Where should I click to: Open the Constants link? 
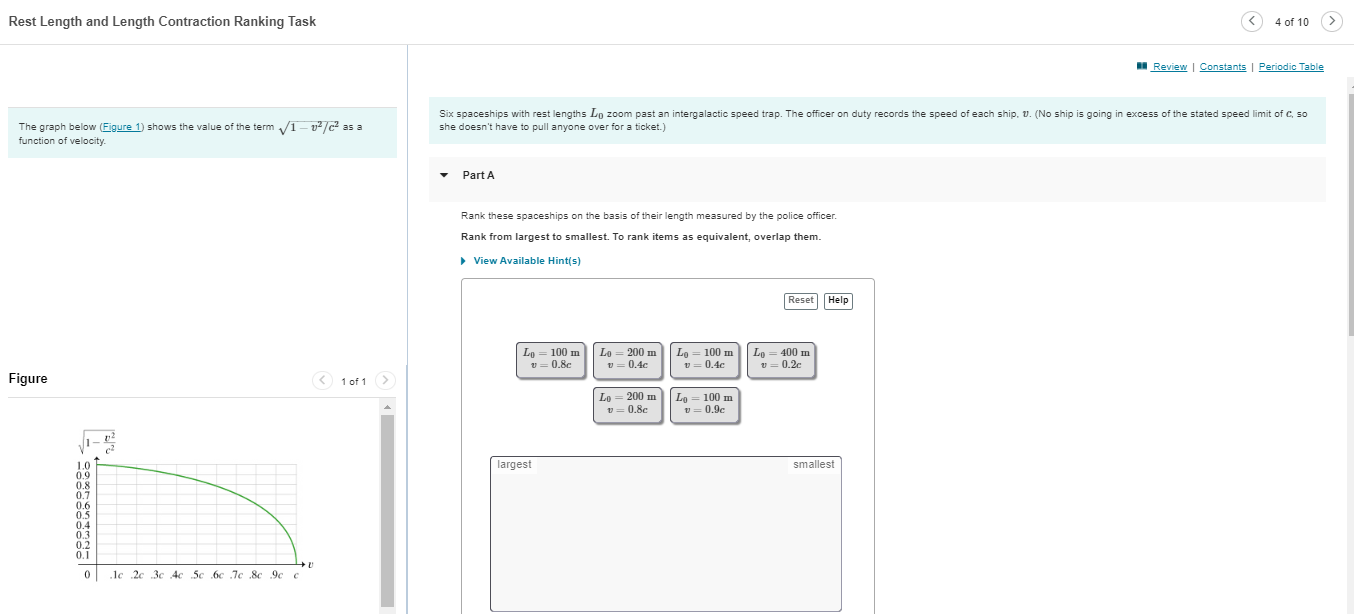(1222, 67)
